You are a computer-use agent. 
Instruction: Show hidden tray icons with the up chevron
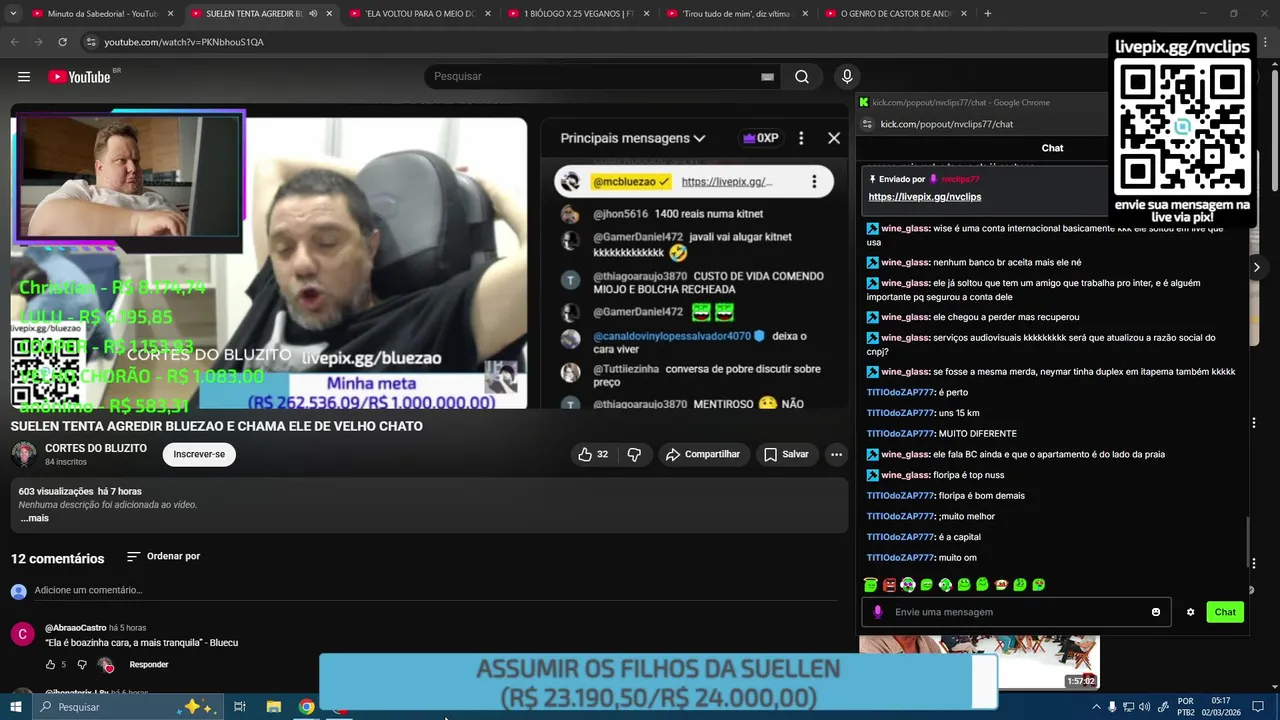click(1096, 707)
